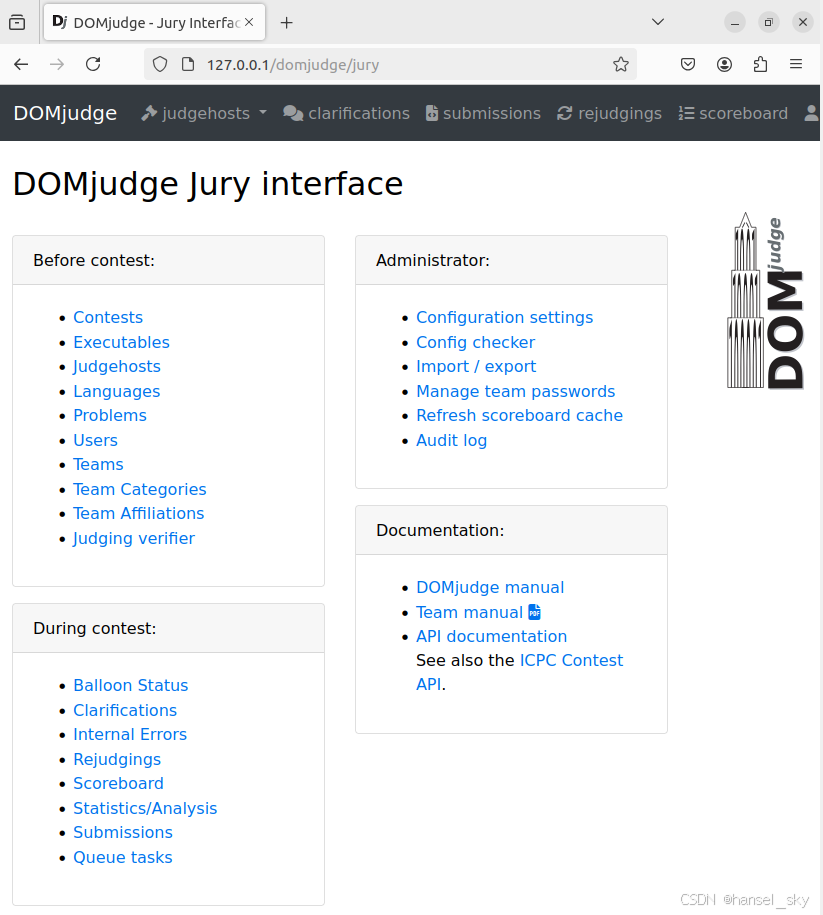This screenshot has height=915, width=823.
Task: Open the Rejudgings link under During contest
Action: (x=117, y=759)
